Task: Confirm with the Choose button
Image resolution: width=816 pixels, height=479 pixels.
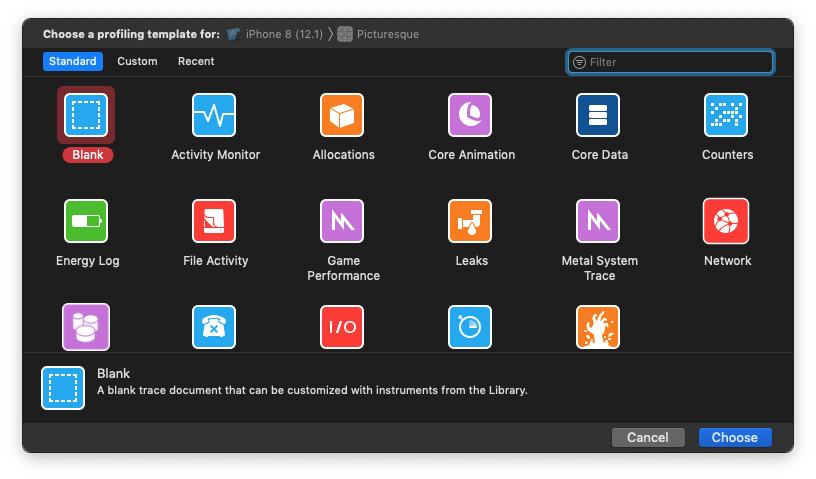Action: click(735, 437)
